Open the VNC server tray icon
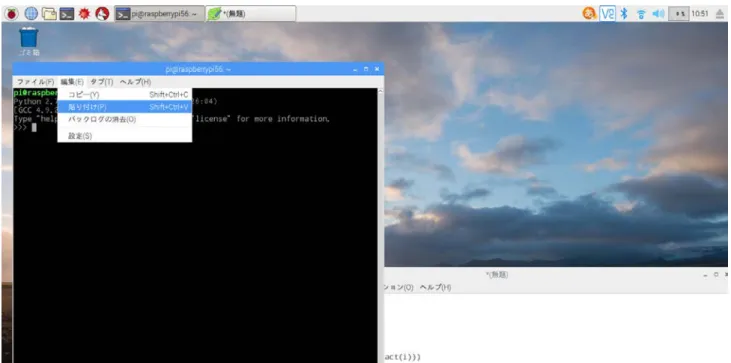This screenshot has width=731, height=363. click(x=607, y=14)
